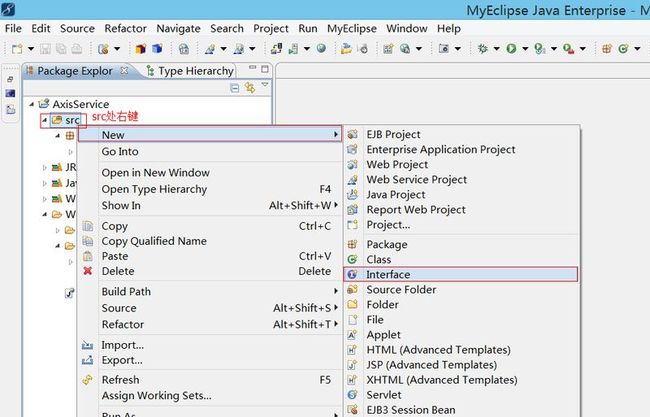Maximize the Package Explorer panel

pos(265,69)
